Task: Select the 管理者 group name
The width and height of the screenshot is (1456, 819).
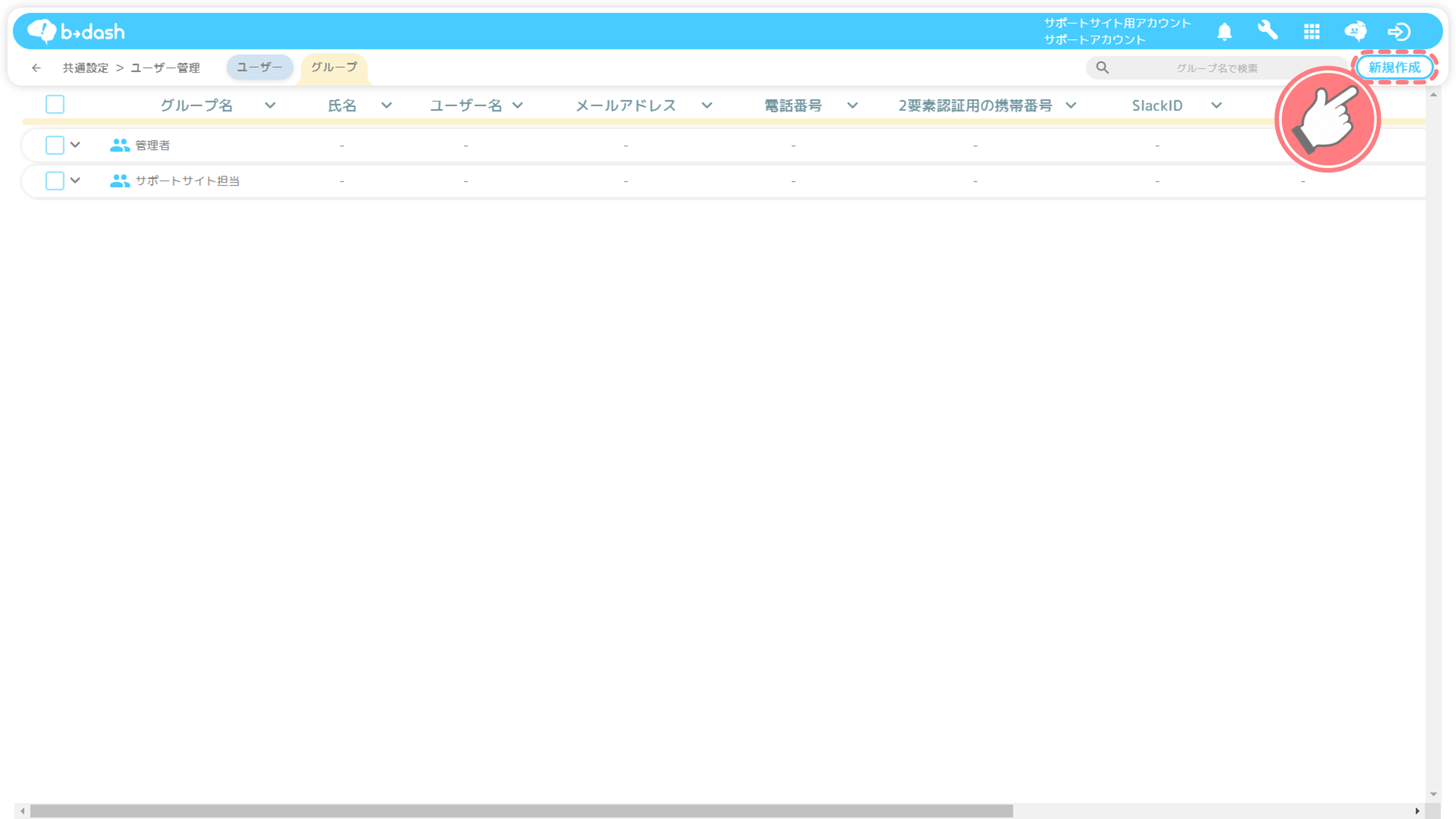Action: (153, 146)
